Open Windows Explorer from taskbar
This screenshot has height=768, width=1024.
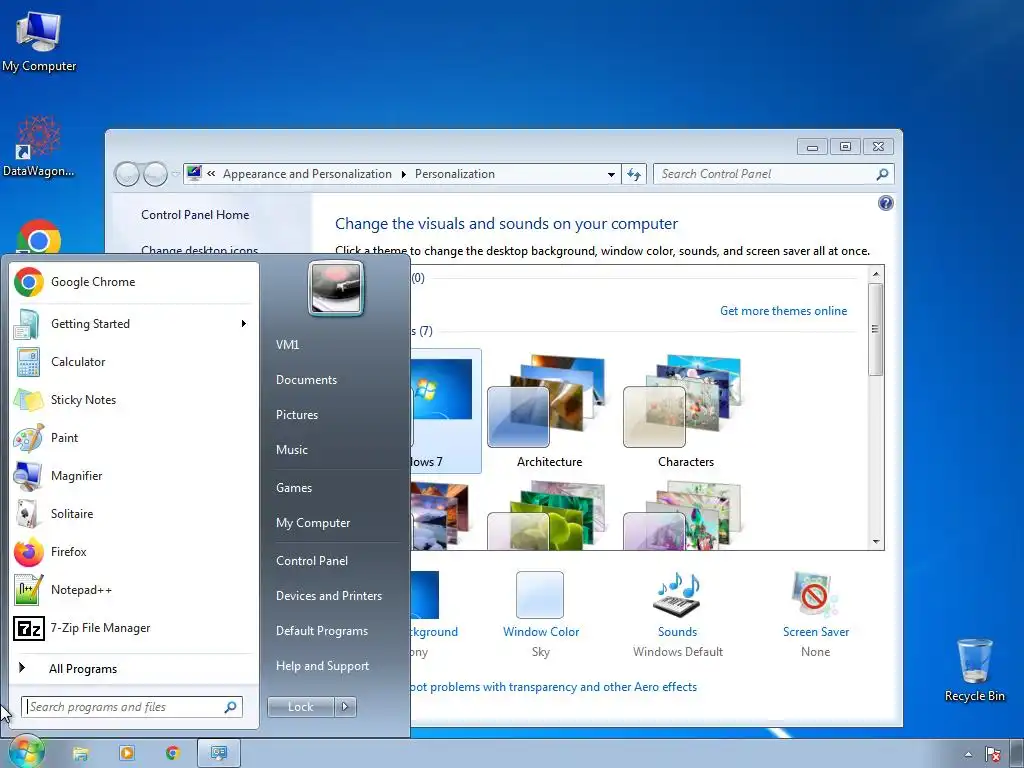pyautogui.click(x=80, y=754)
